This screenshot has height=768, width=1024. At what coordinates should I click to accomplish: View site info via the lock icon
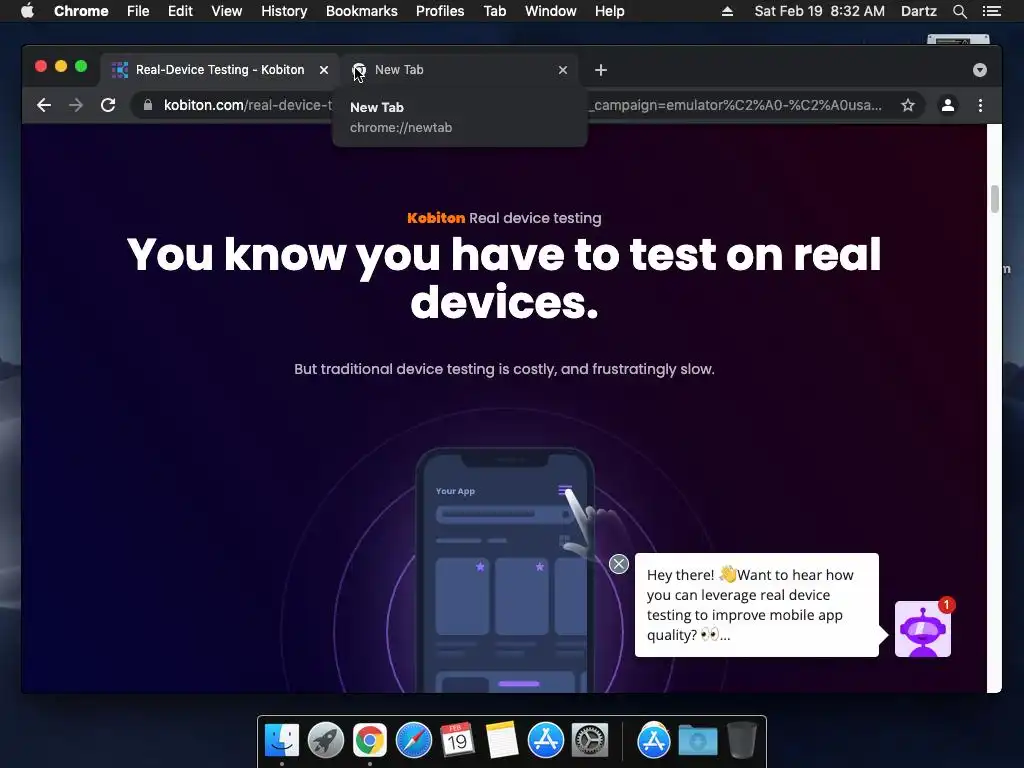point(148,105)
